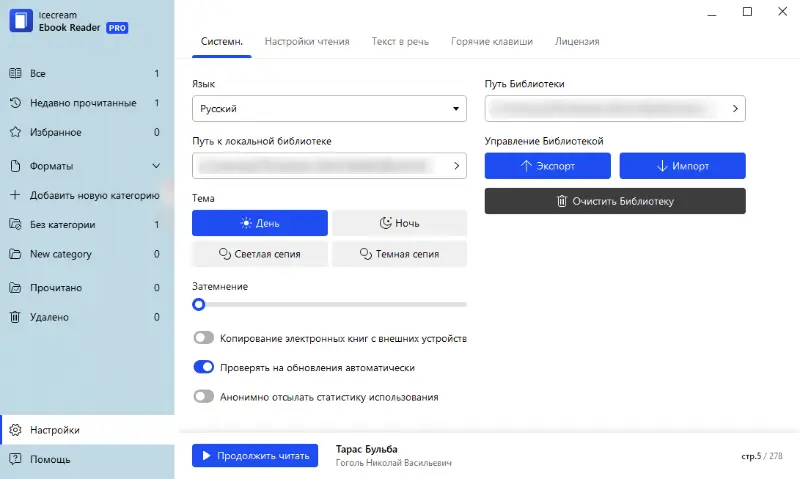Select the Избранное star icon

15,132
